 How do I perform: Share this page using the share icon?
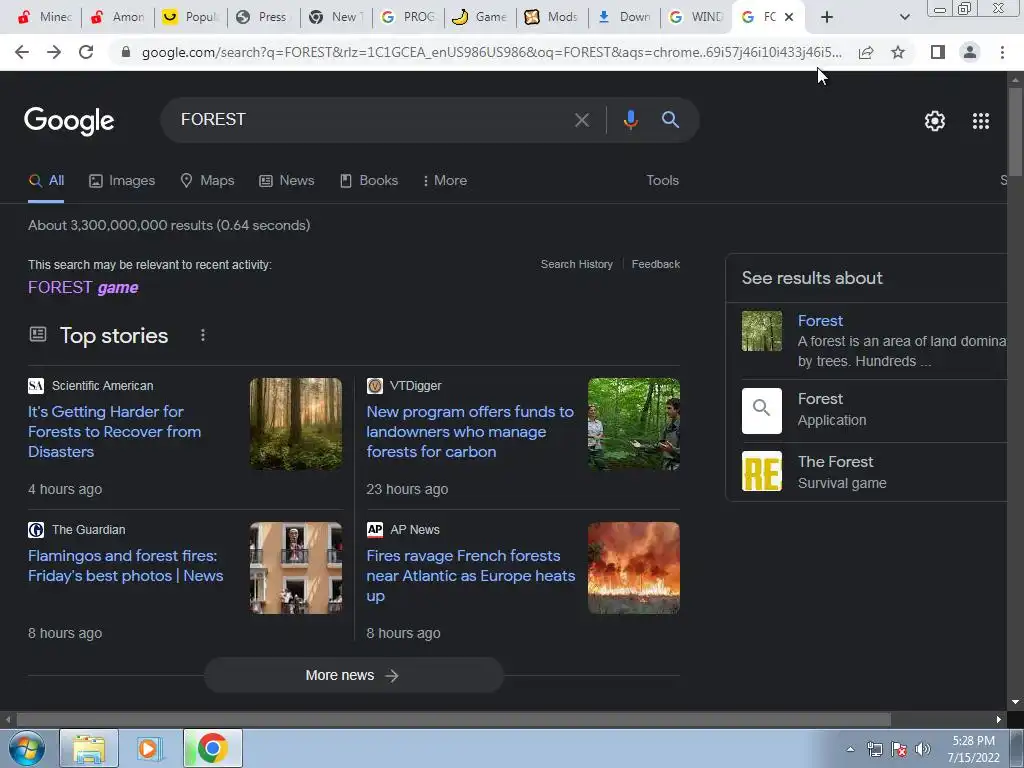click(x=866, y=52)
